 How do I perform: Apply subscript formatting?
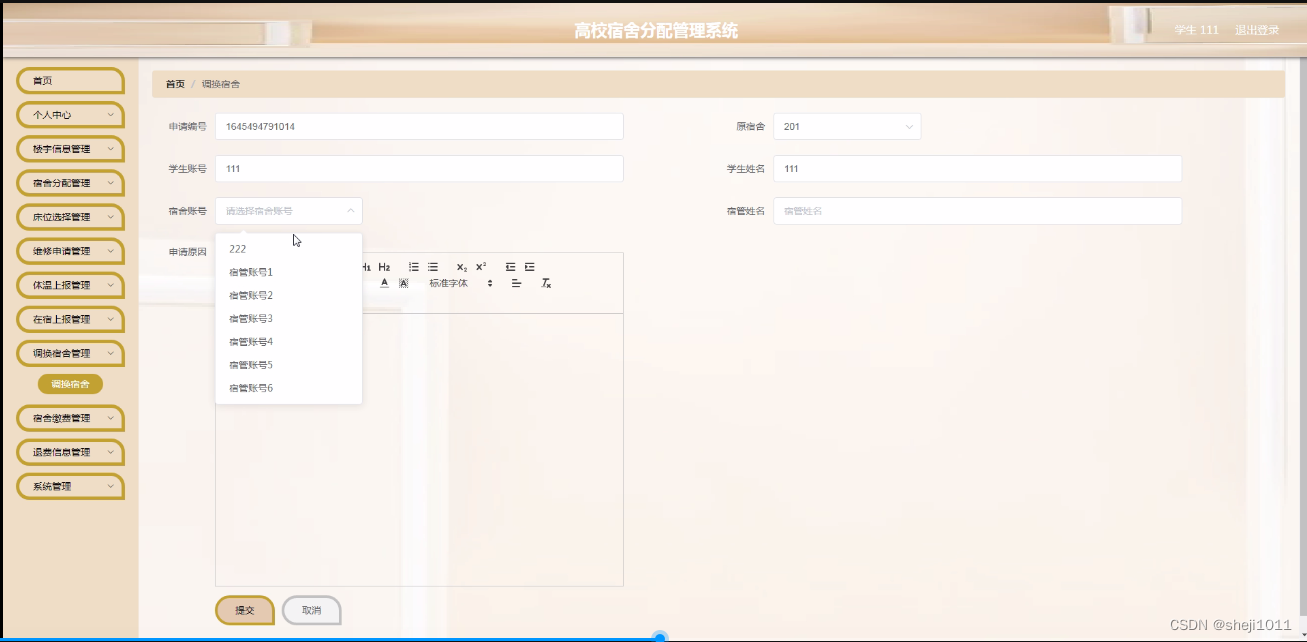tap(463, 267)
